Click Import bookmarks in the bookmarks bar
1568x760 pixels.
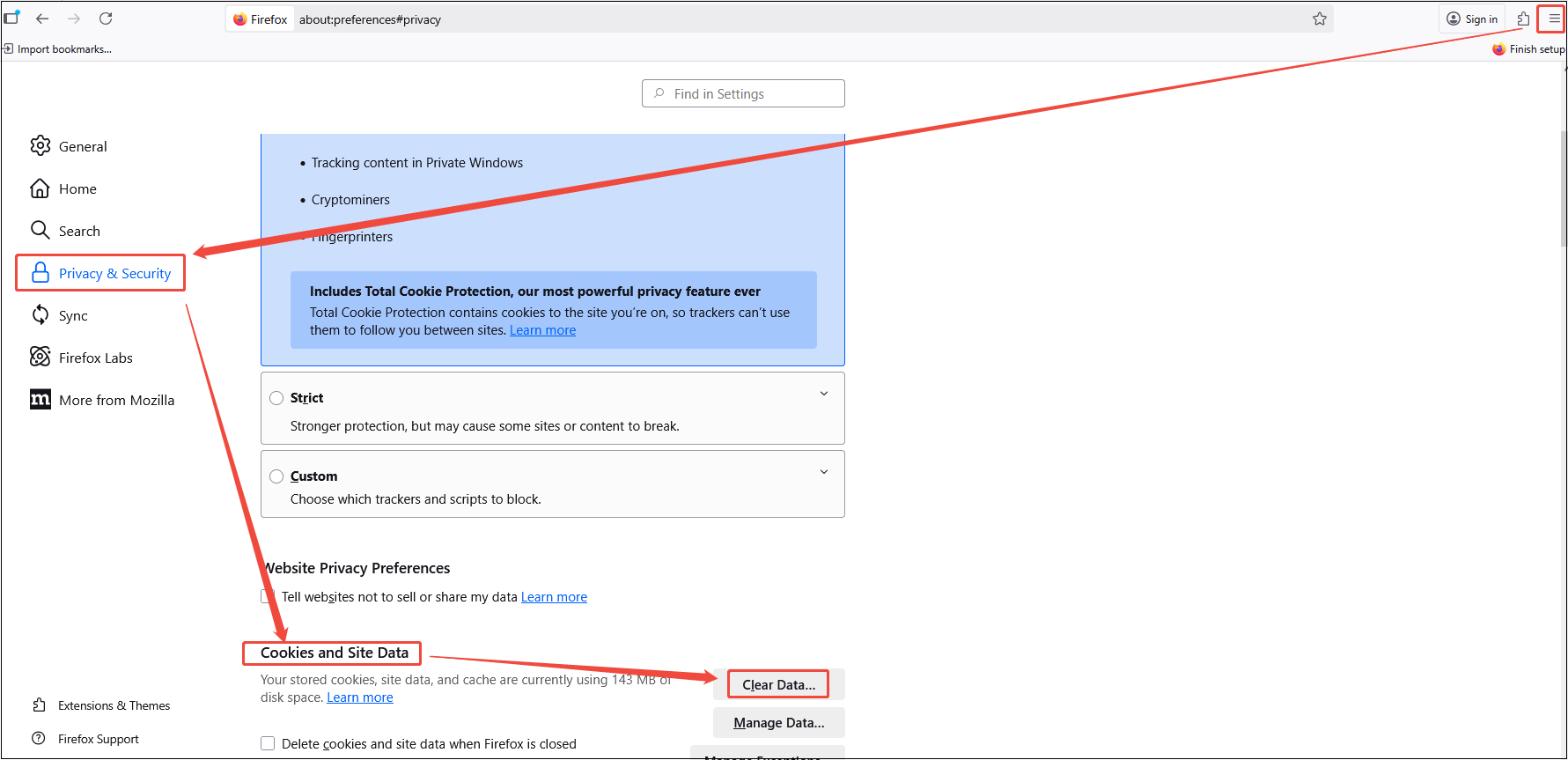tap(58, 49)
